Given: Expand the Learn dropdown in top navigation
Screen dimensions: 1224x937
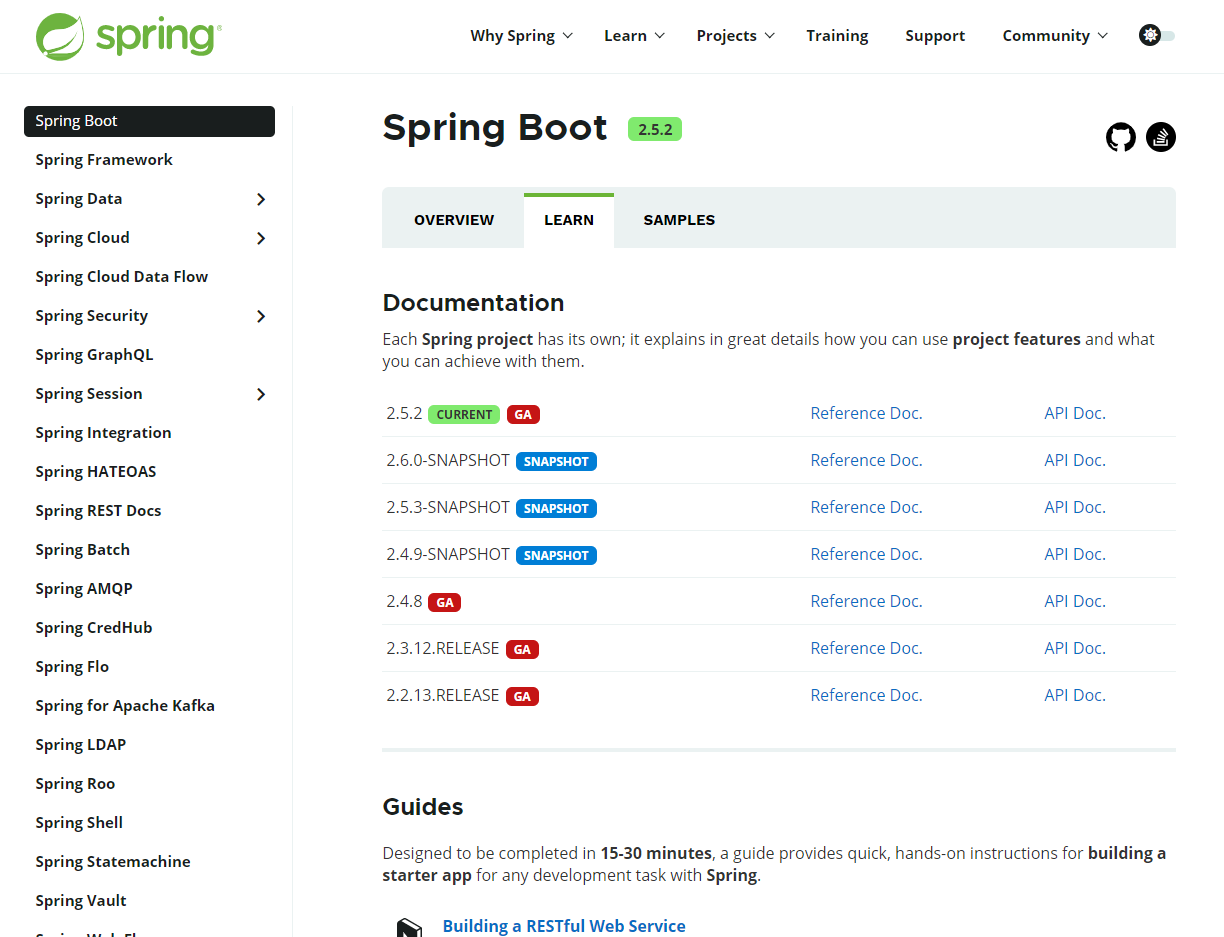Looking at the screenshot, I should point(635,36).
